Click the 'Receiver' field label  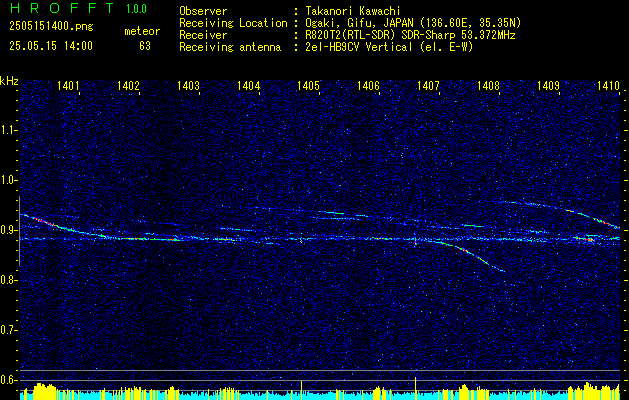tap(203, 35)
